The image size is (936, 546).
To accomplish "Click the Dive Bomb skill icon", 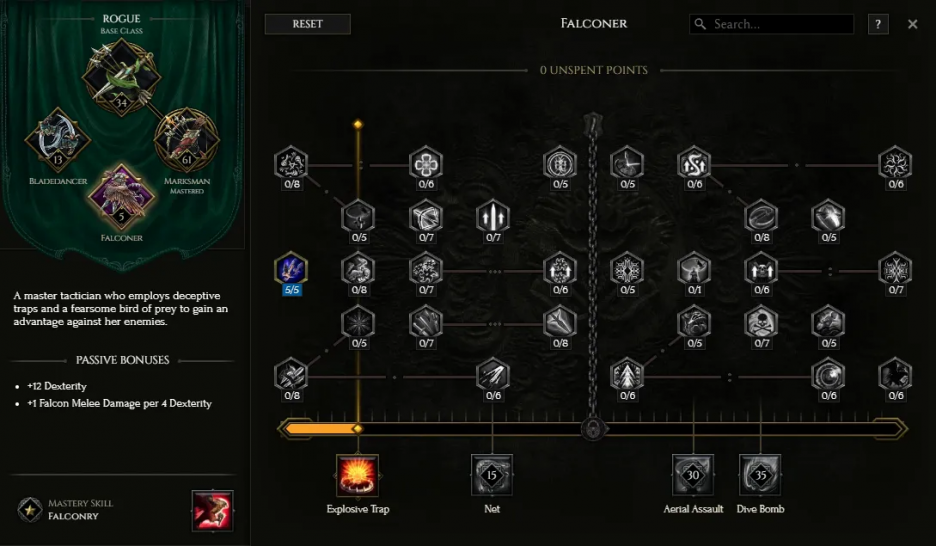I will (x=760, y=475).
